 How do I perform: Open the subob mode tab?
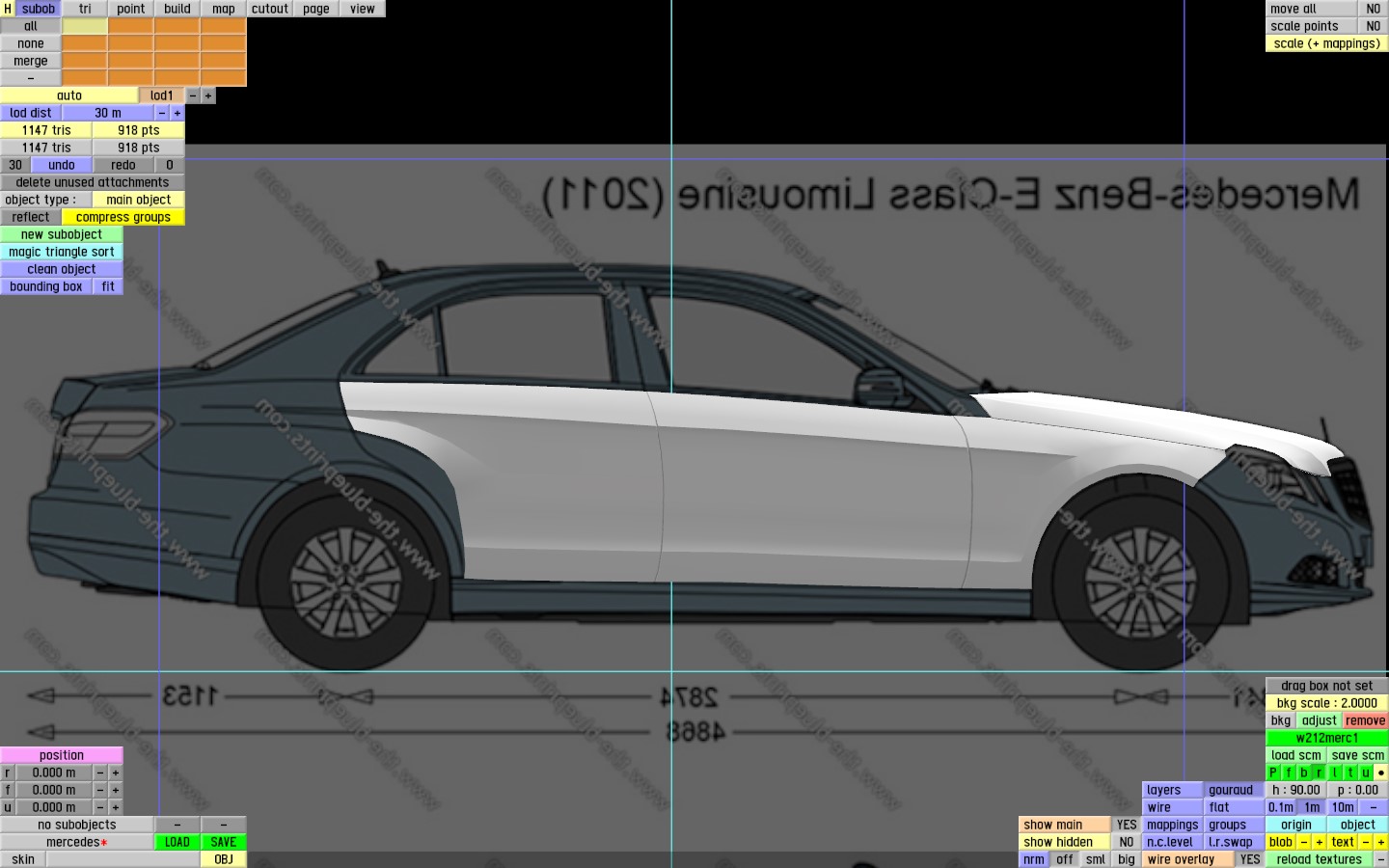click(x=39, y=9)
